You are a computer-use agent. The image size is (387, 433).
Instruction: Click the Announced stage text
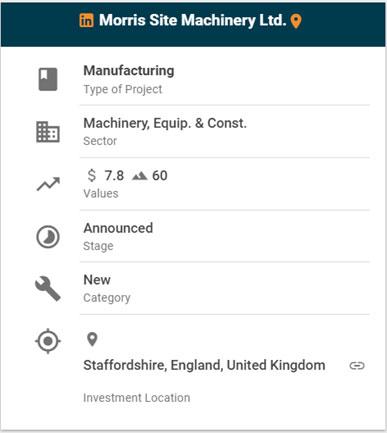pos(118,228)
